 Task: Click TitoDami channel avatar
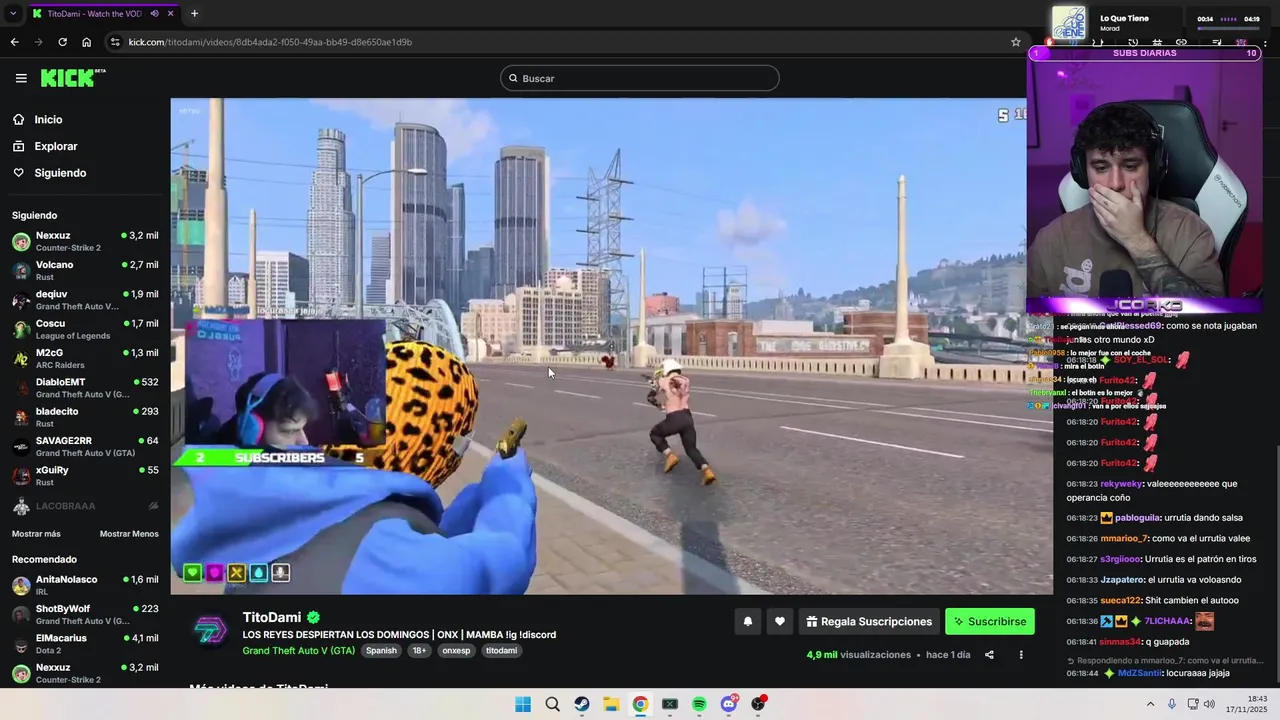click(210, 632)
